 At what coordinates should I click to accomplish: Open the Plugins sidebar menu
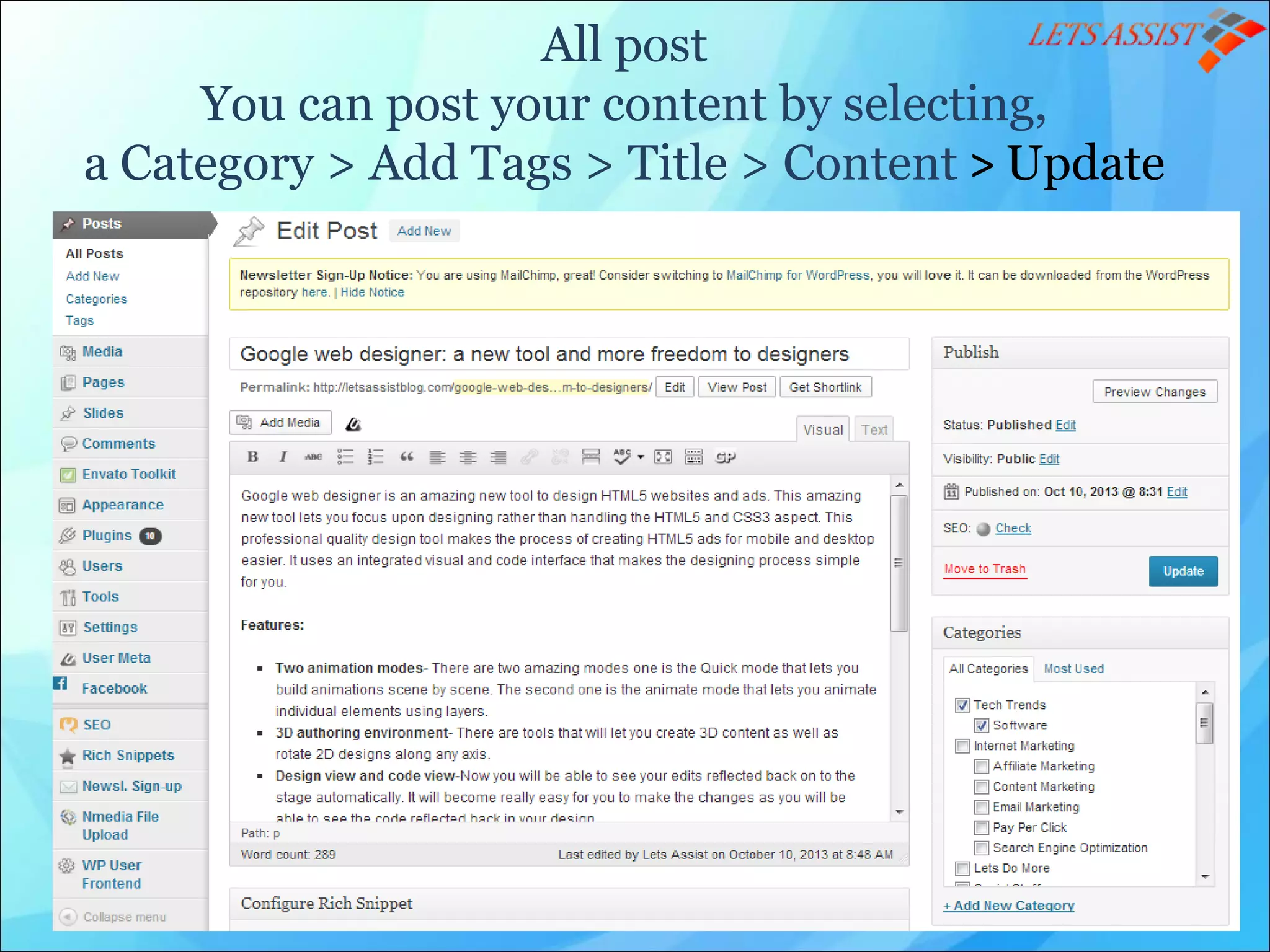pos(131,535)
